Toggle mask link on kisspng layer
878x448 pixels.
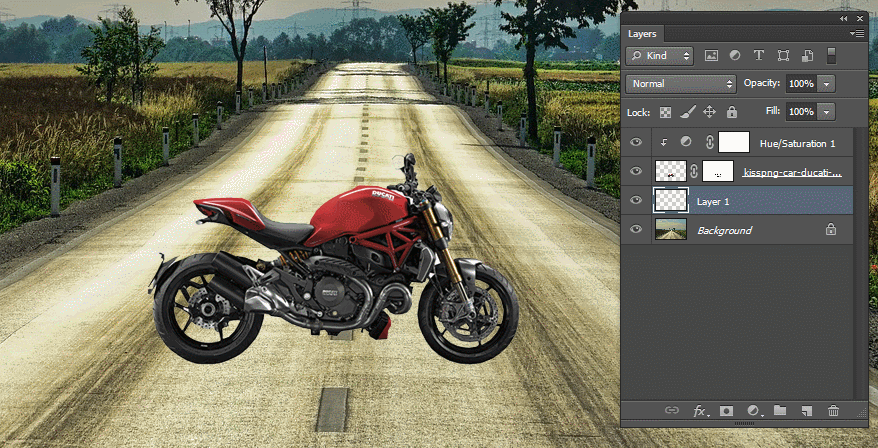coord(694,171)
